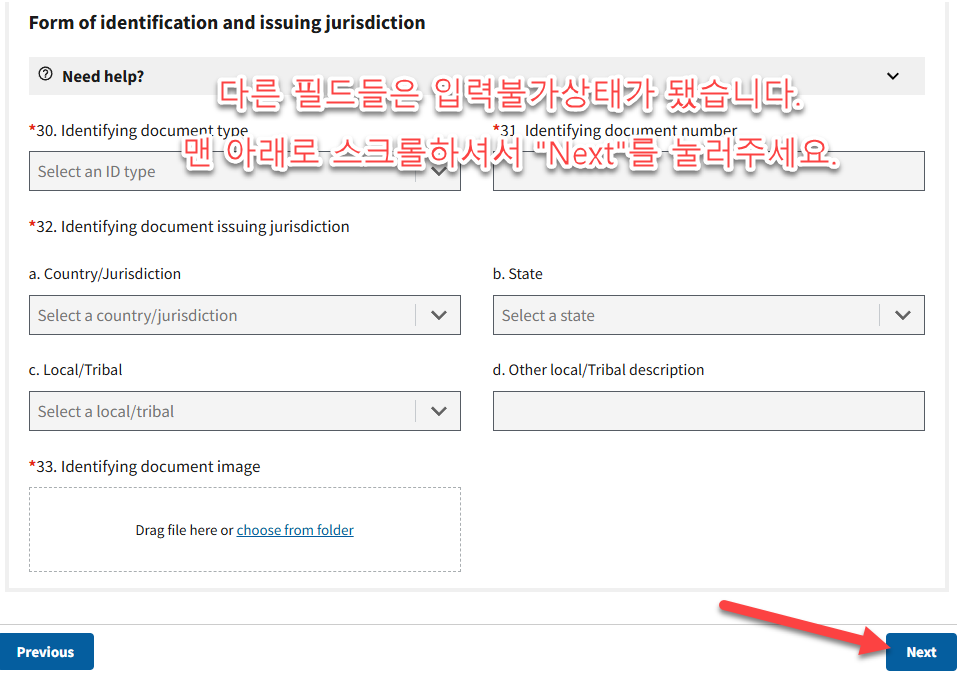Click the d. Other local/Tribal description label

point(598,370)
